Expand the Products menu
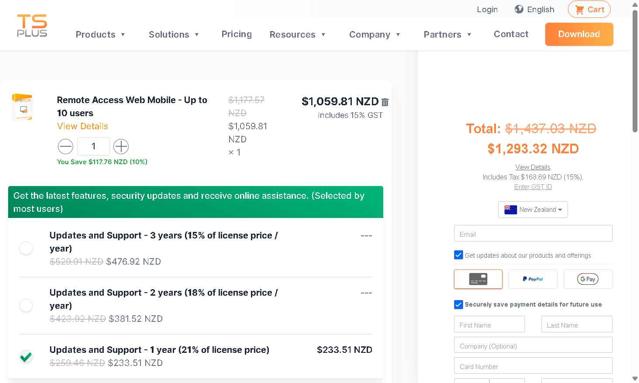 100,34
